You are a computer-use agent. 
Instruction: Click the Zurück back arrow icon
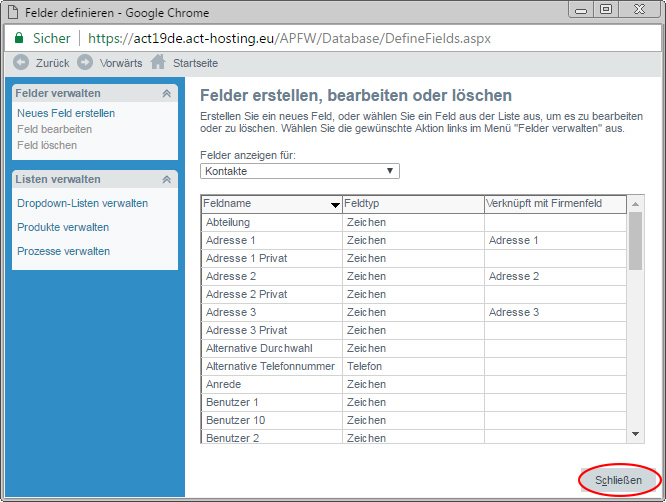[x=21, y=62]
